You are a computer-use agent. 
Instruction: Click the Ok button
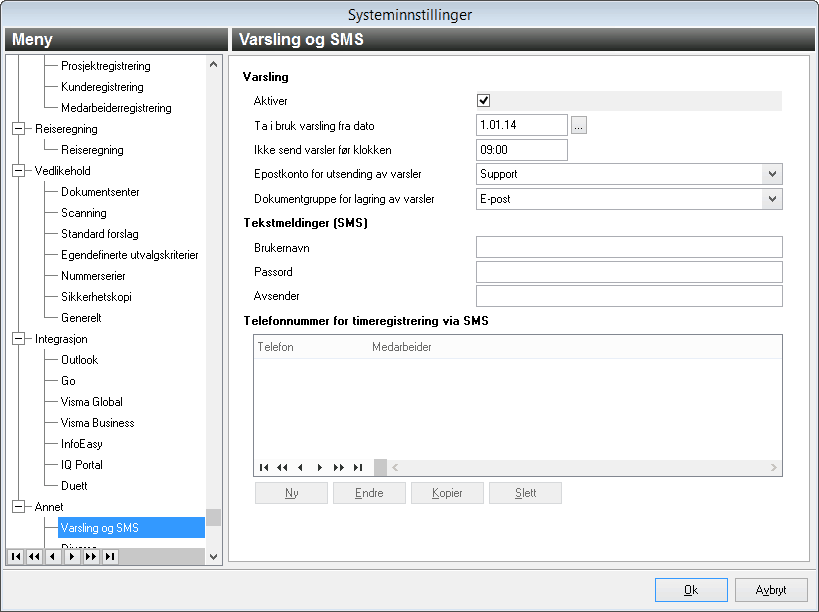pos(691,590)
